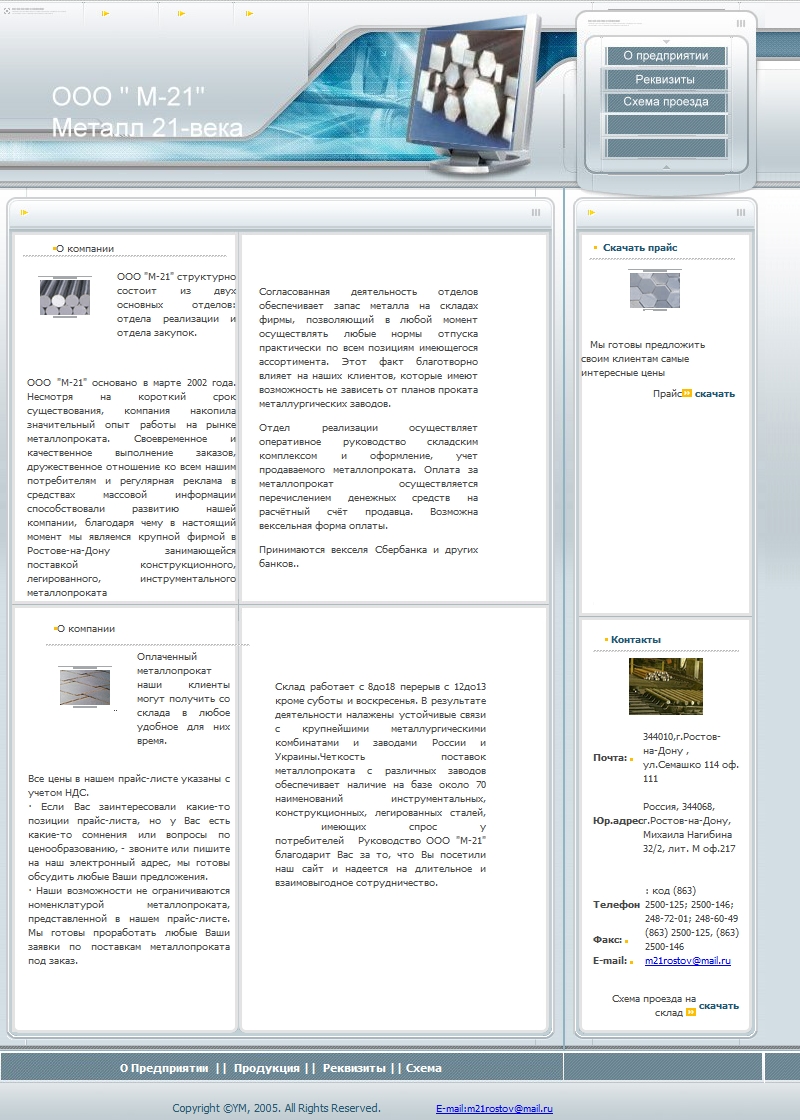Viewport: 800px width, 1120px height.
Task: Download the price list via скачать link
Action: (x=714, y=394)
